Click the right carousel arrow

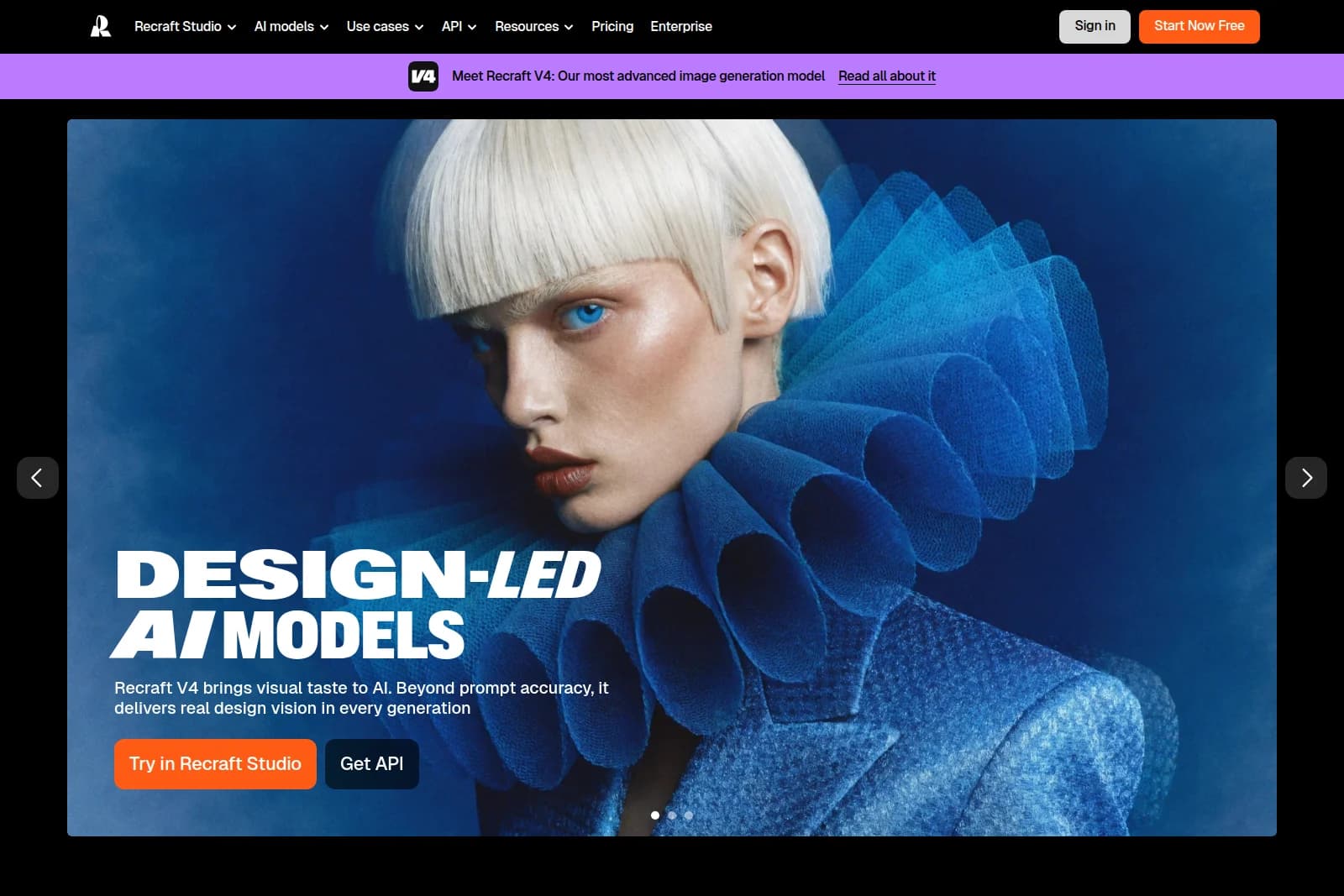[x=1306, y=478]
